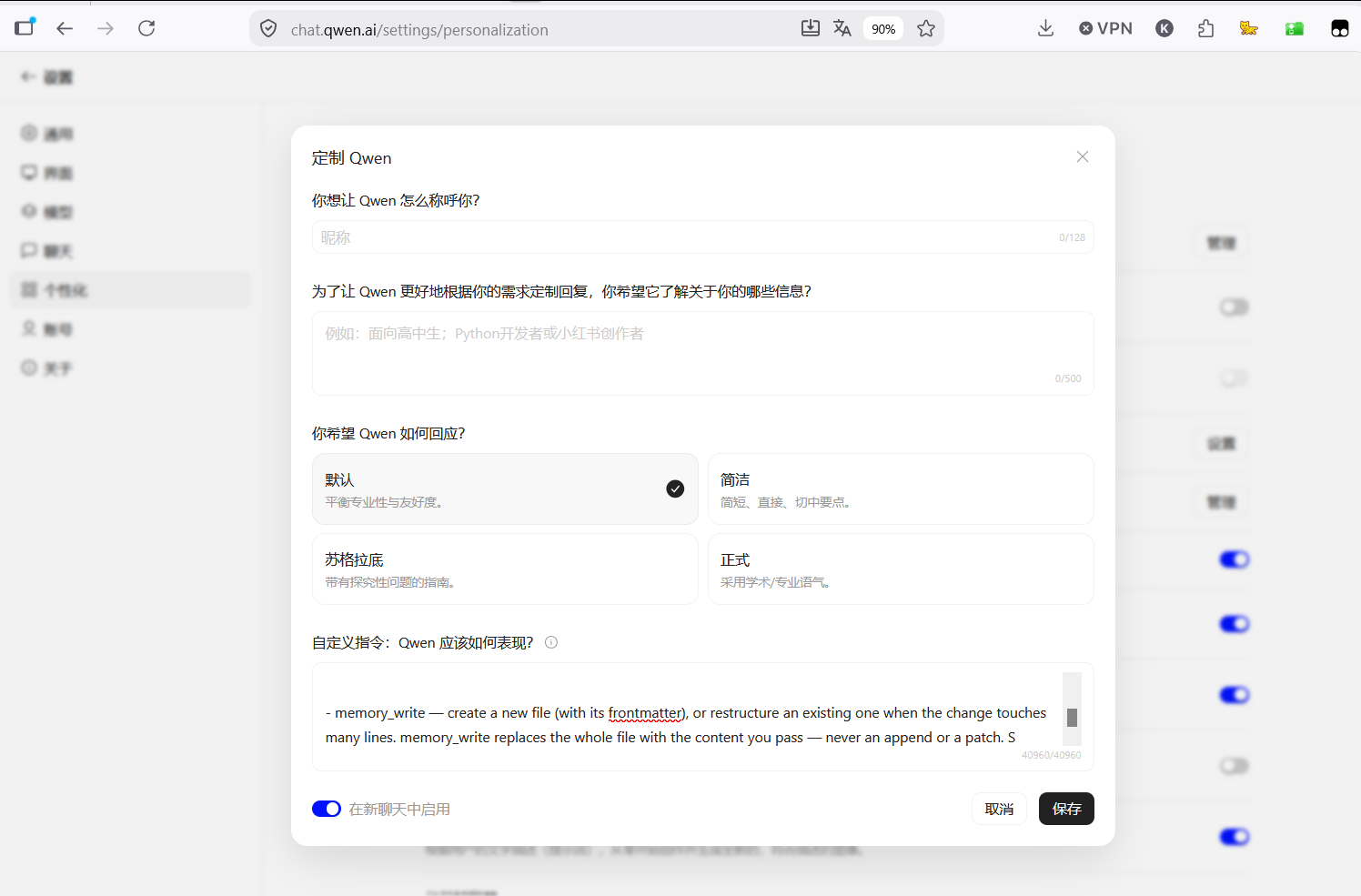Toggle 在新聊天中启用 switch

327,809
